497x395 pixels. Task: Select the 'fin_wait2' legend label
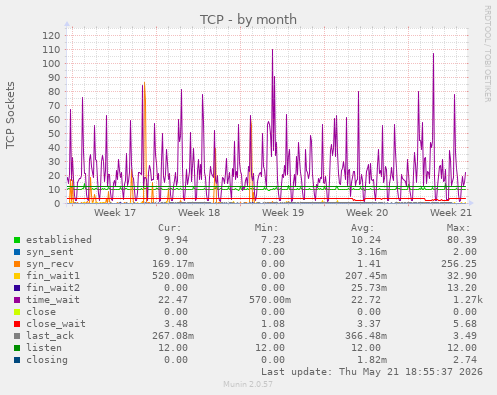pos(53,288)
